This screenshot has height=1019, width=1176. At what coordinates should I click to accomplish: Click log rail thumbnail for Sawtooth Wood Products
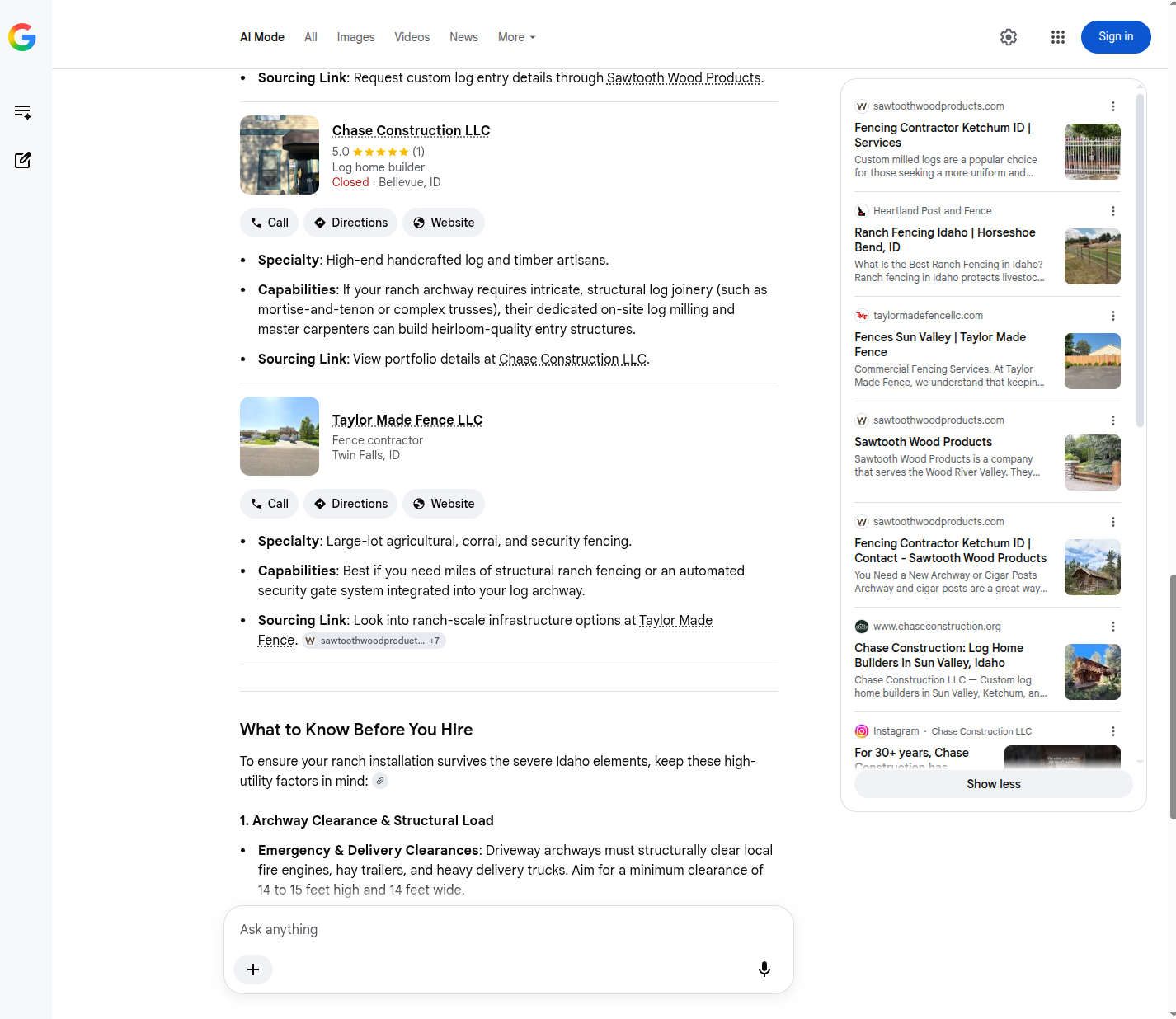coord(1093,463)
